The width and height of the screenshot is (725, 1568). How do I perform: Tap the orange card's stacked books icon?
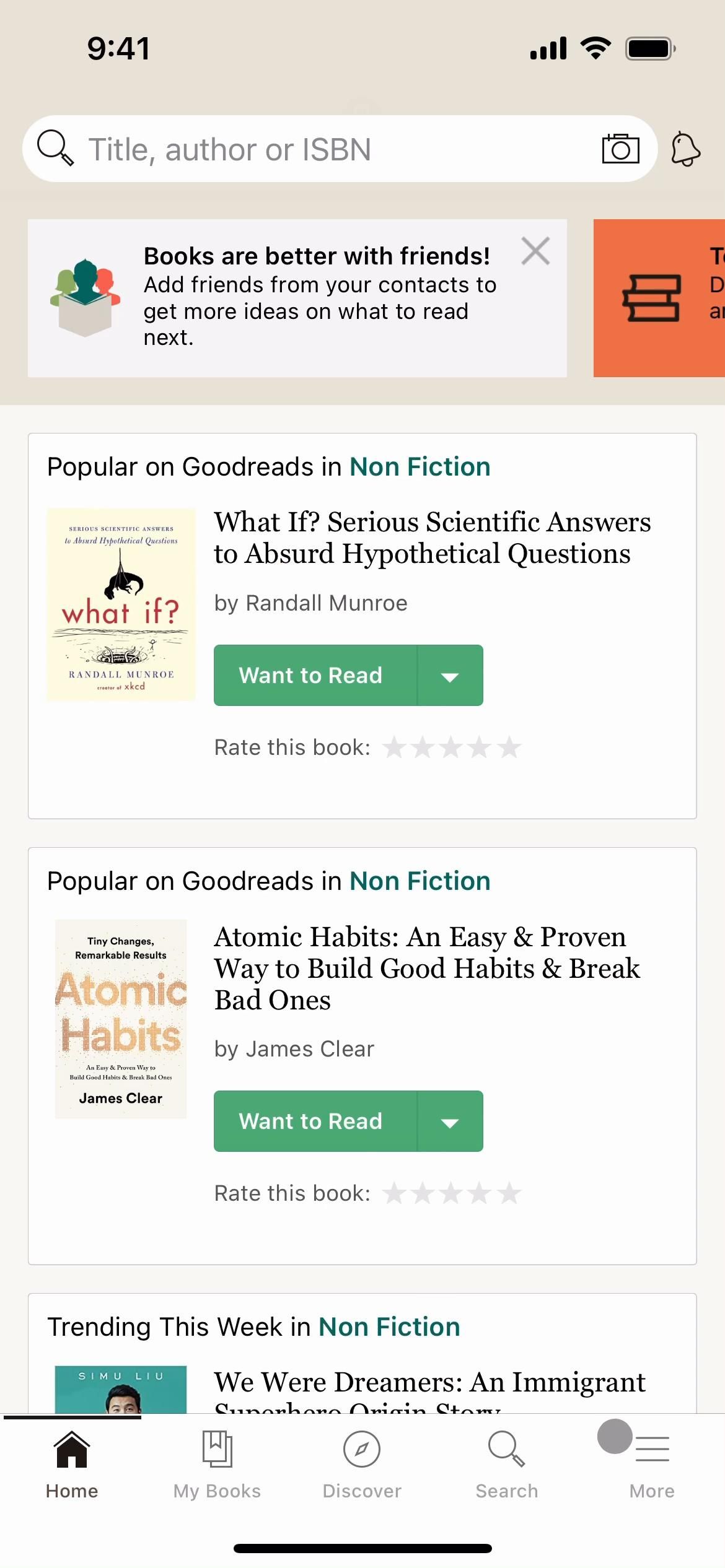point(651,298)
